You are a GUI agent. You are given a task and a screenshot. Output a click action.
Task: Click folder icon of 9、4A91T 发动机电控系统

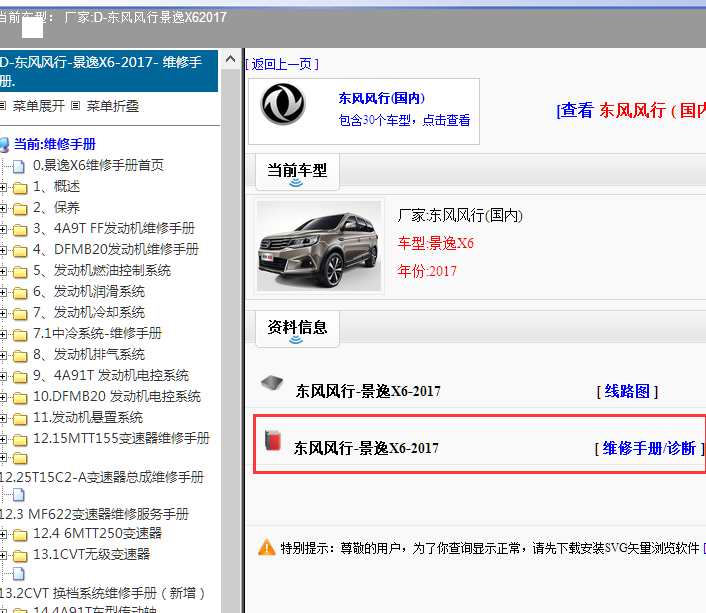[x=20, y=377]
